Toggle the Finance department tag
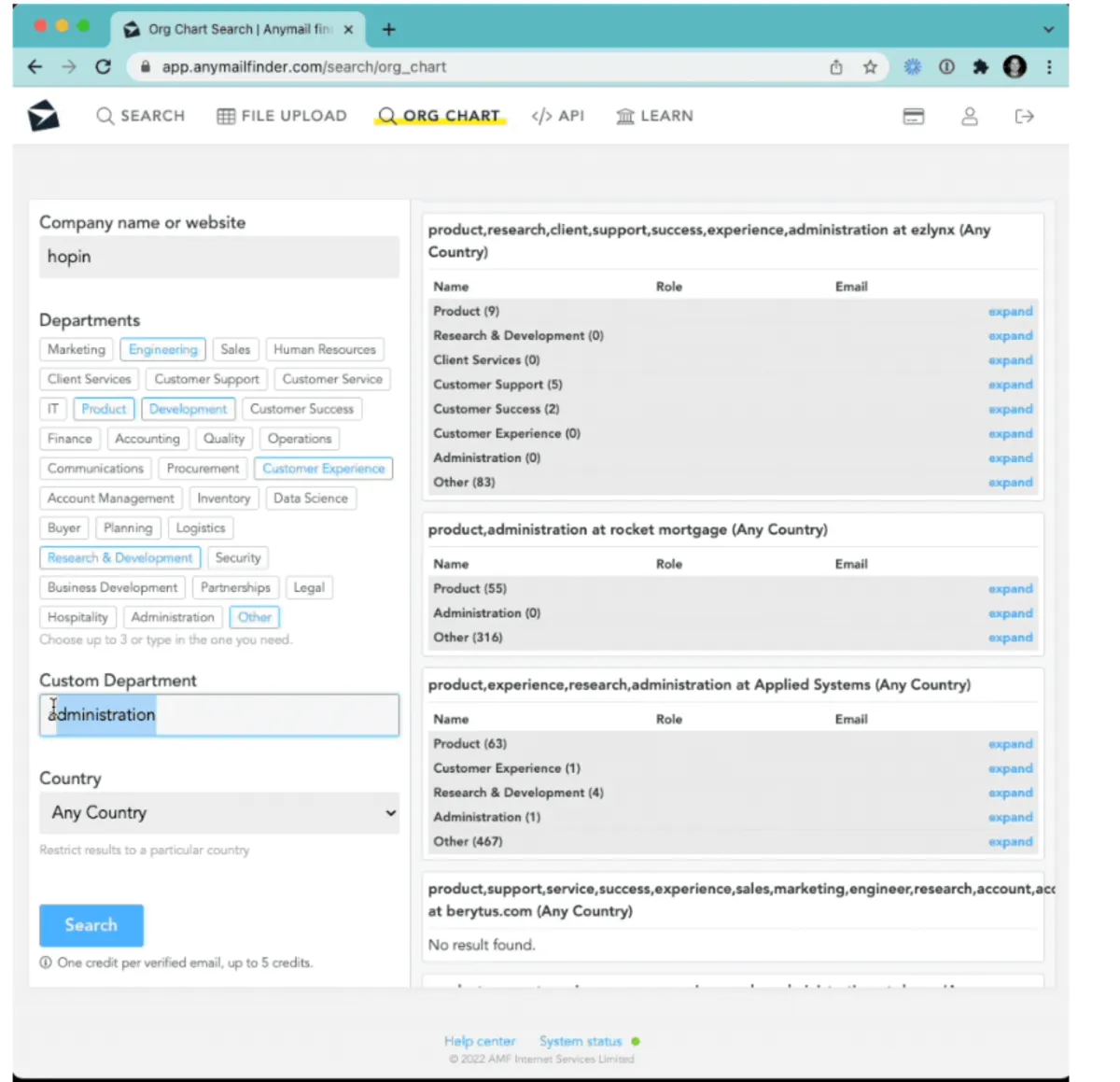 [70, 439]
